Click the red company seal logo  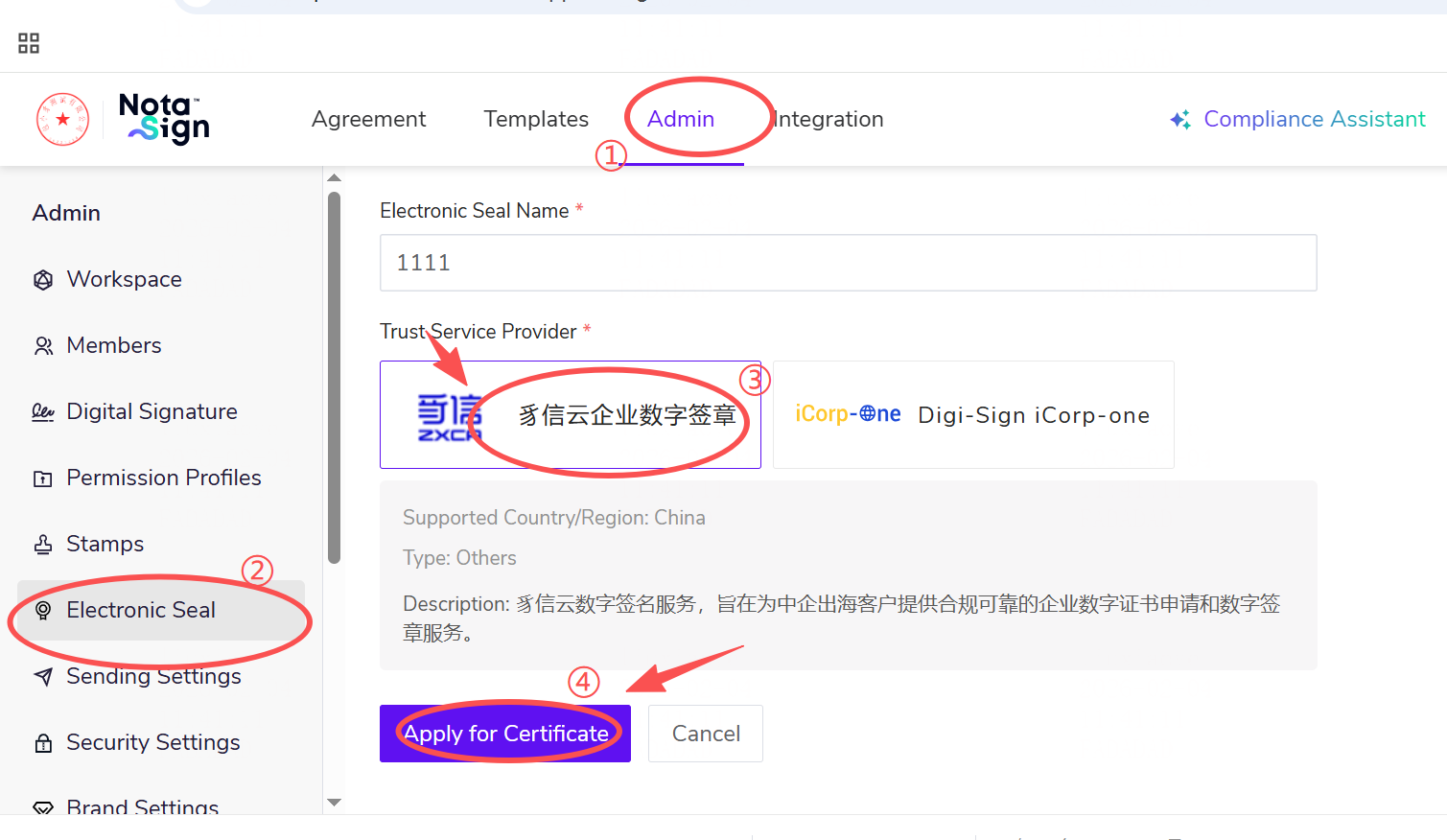[x=62, y=120]
